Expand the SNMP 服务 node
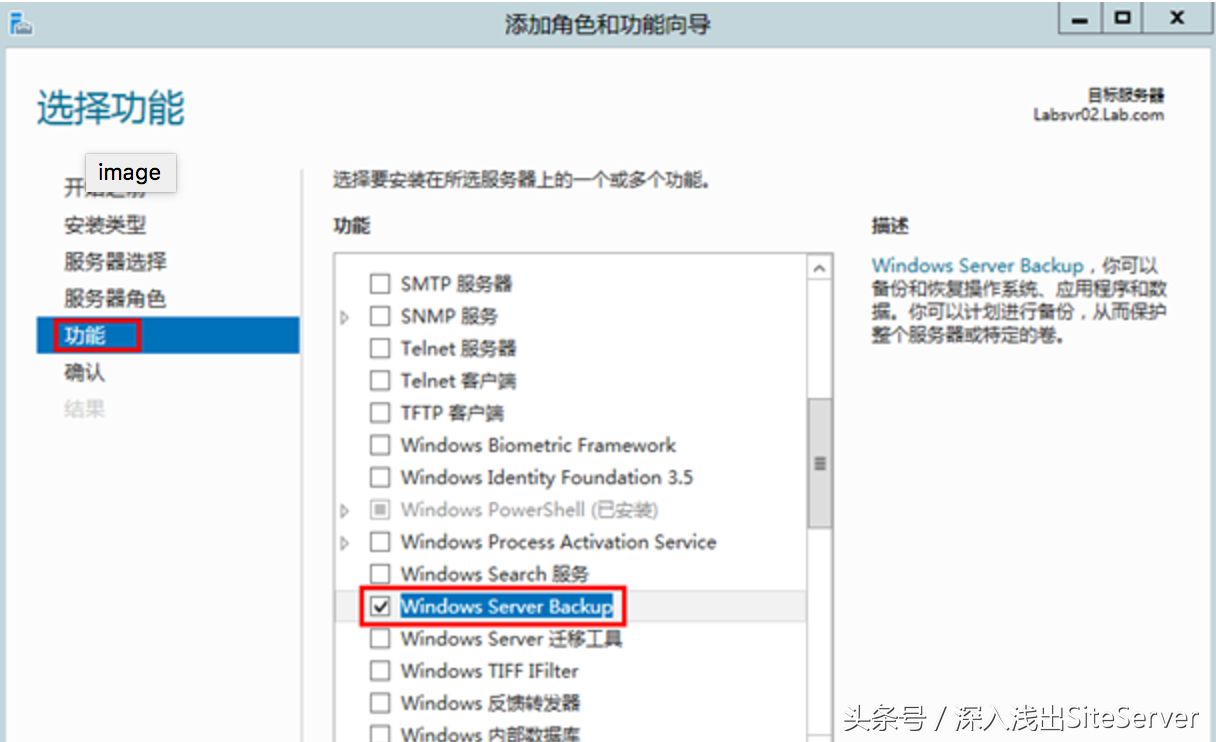 click(x=345, y=316)
